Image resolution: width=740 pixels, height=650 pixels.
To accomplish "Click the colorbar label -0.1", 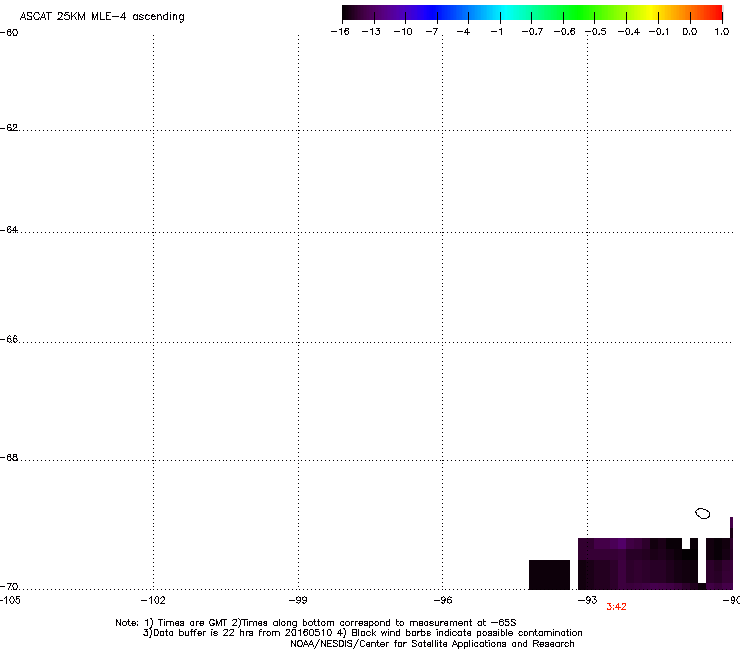I will pyautogui.click(x=659, y=32).
